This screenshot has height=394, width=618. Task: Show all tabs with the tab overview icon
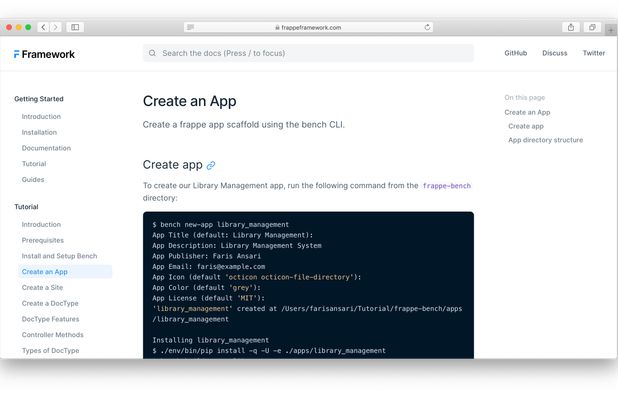[592, 27]
